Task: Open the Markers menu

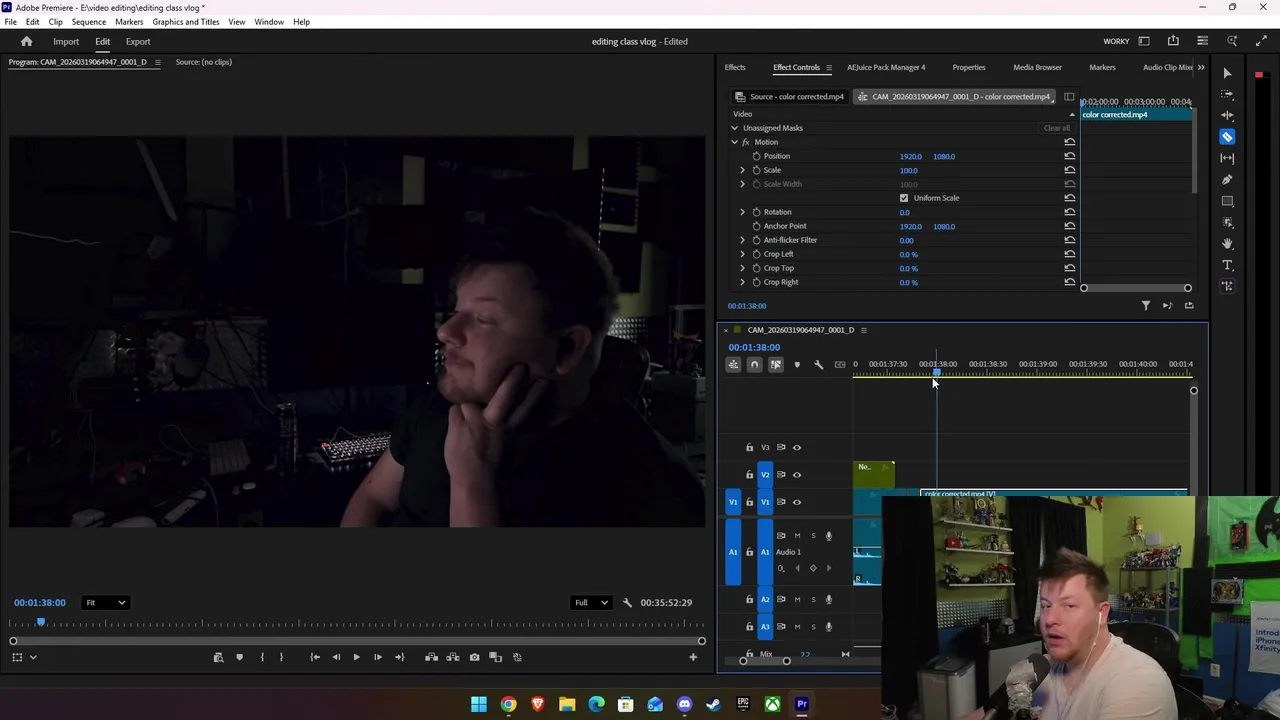Action: [x=129, y=21]
